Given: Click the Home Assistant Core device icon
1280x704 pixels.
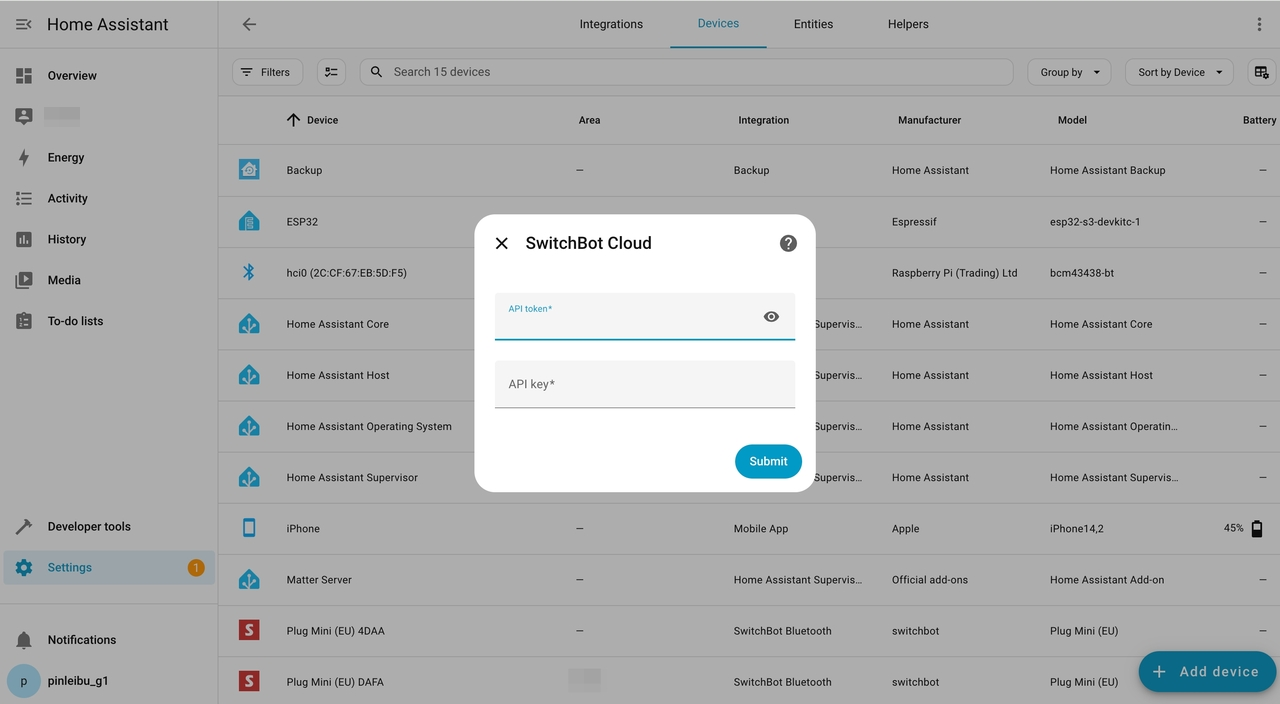Looking at the screenshot, I should pyautogui.click(x=249, y=323).
